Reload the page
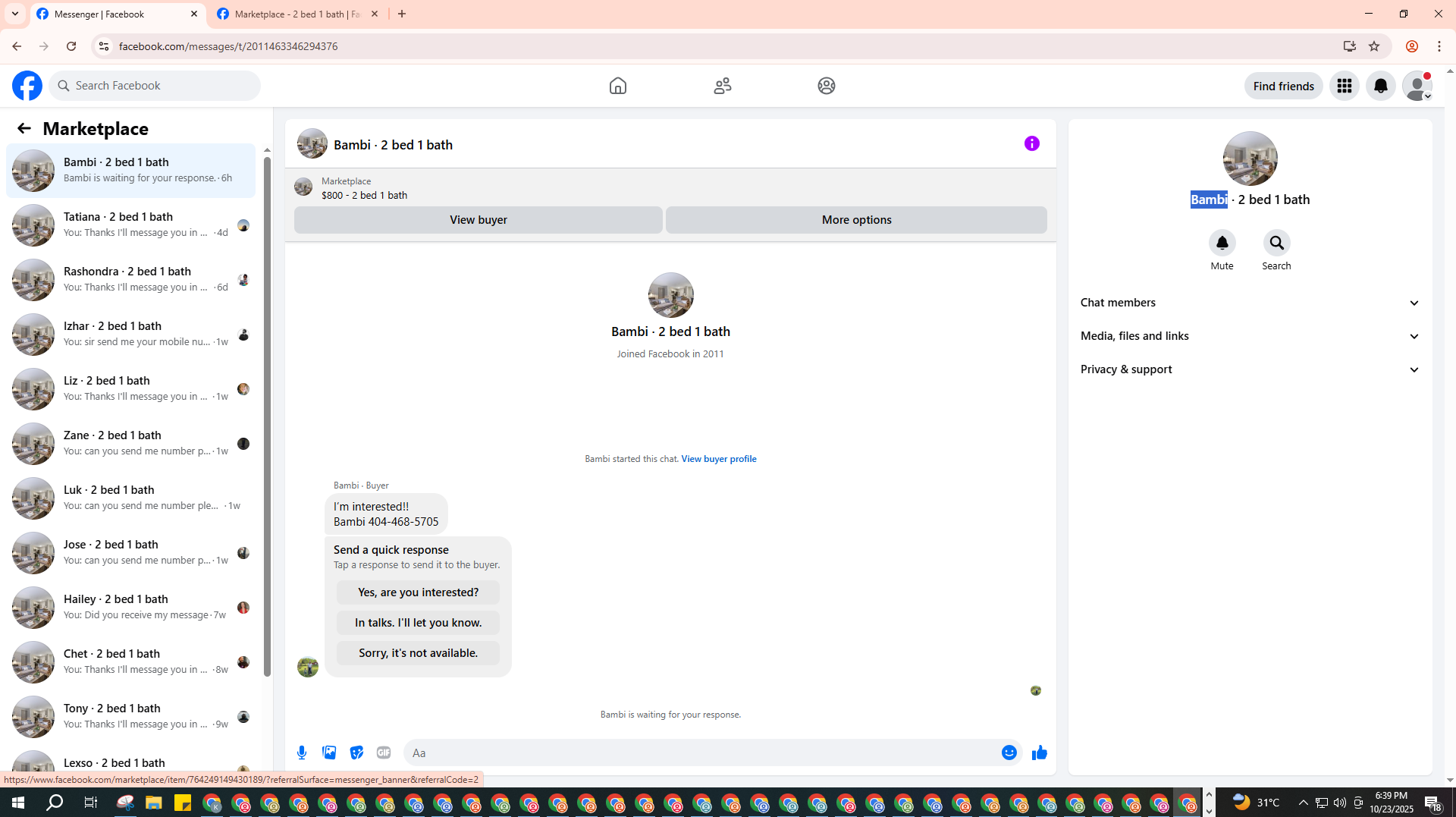Screen dimensions: 1456x817 [x=71, y=46]
